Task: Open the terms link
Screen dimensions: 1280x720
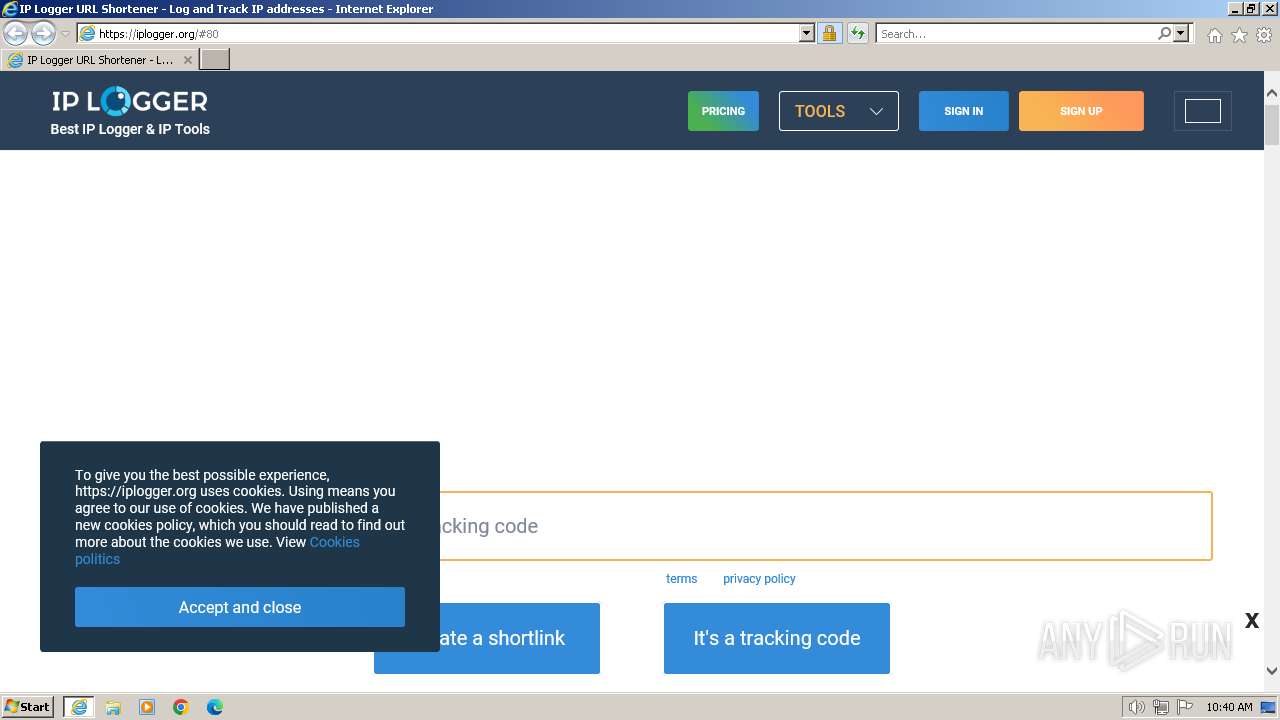Action: pyautogui.click(x=681, y=578)
